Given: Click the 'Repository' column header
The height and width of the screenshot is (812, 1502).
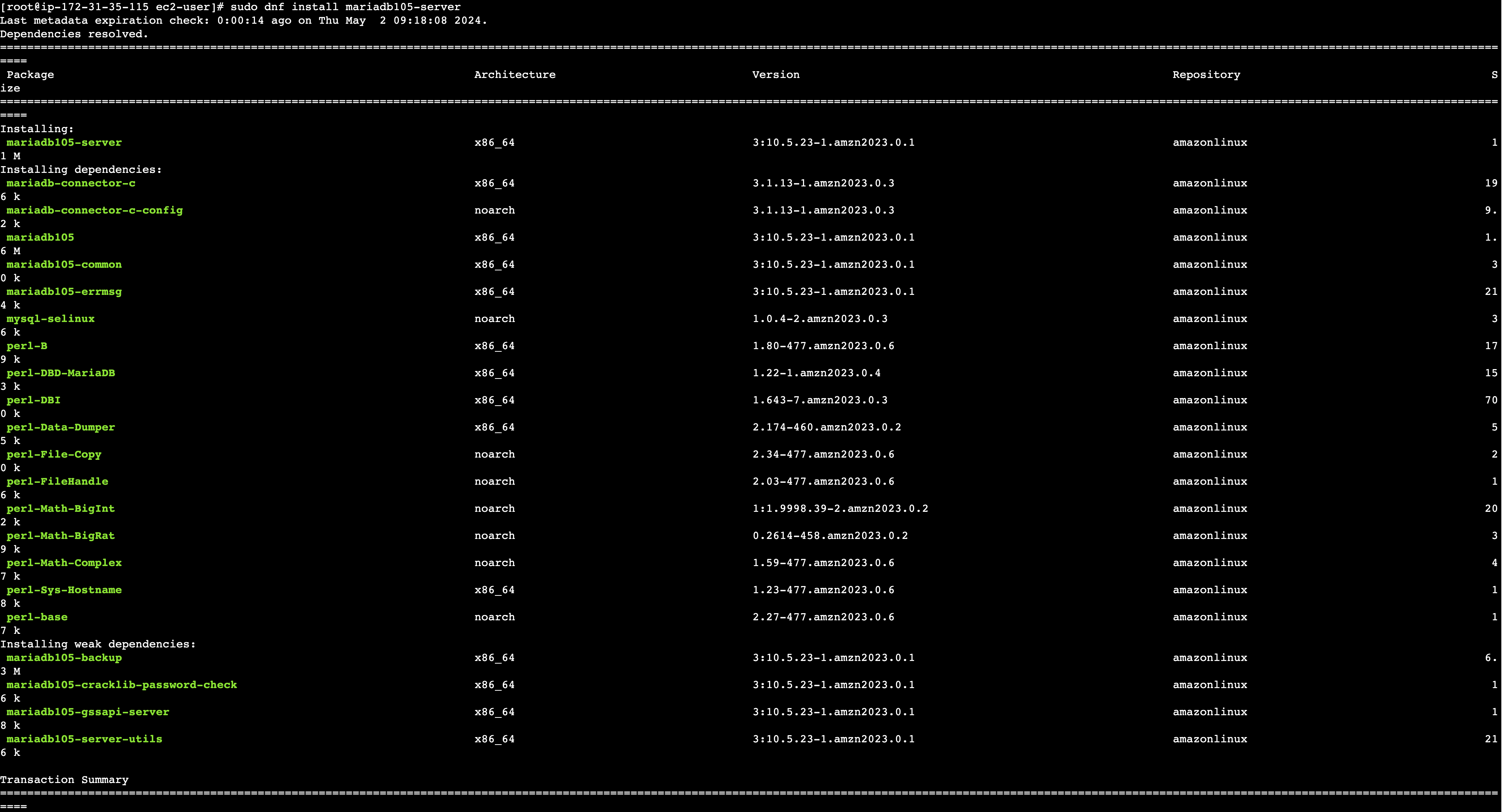Looking at the screenshot, I should tap(1206, 75).
